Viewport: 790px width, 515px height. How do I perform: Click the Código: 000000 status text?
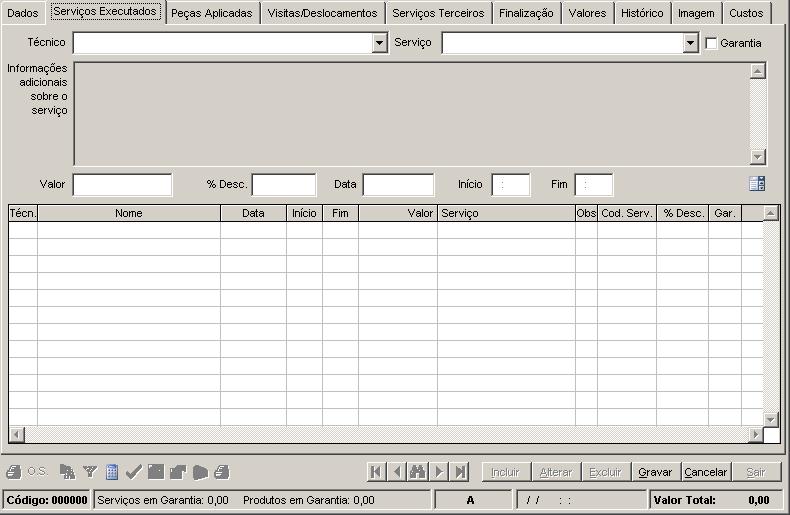click(x=47, y=500)
